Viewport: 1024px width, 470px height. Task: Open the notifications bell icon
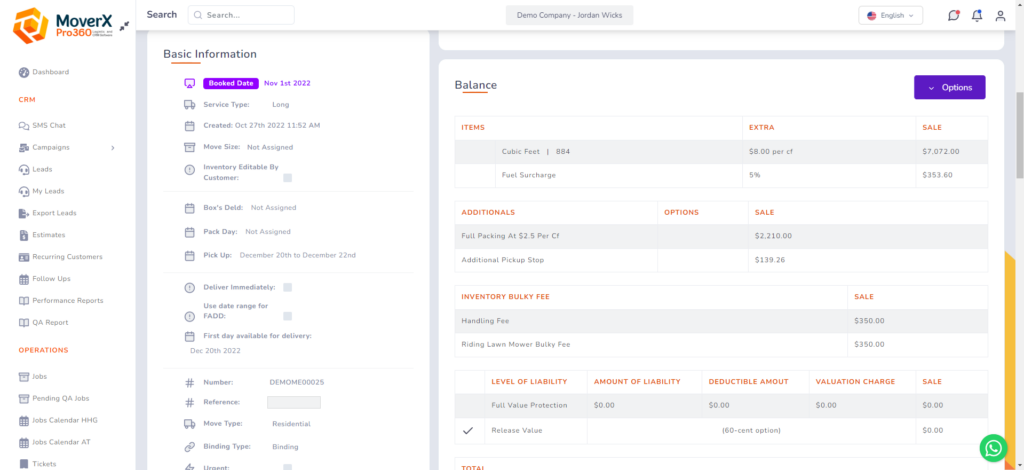coord(977,16)
